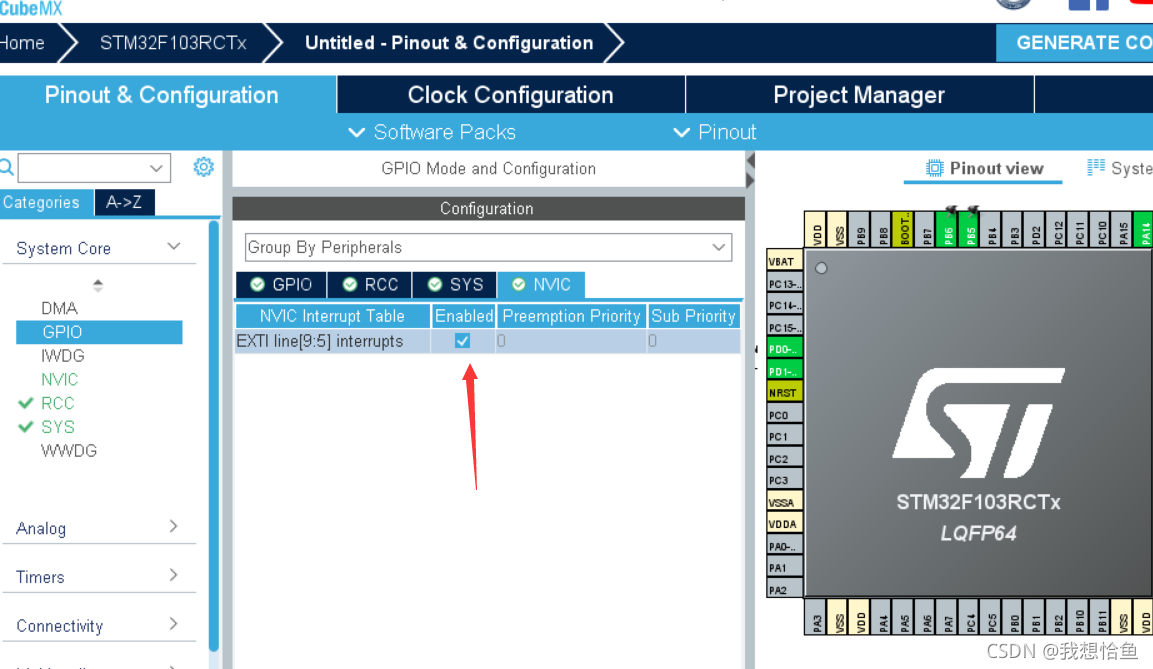The height and width of the screenshot is (669, 1153).
Task: Click the Pinout view chip icon
Action: tap(934, 168)
